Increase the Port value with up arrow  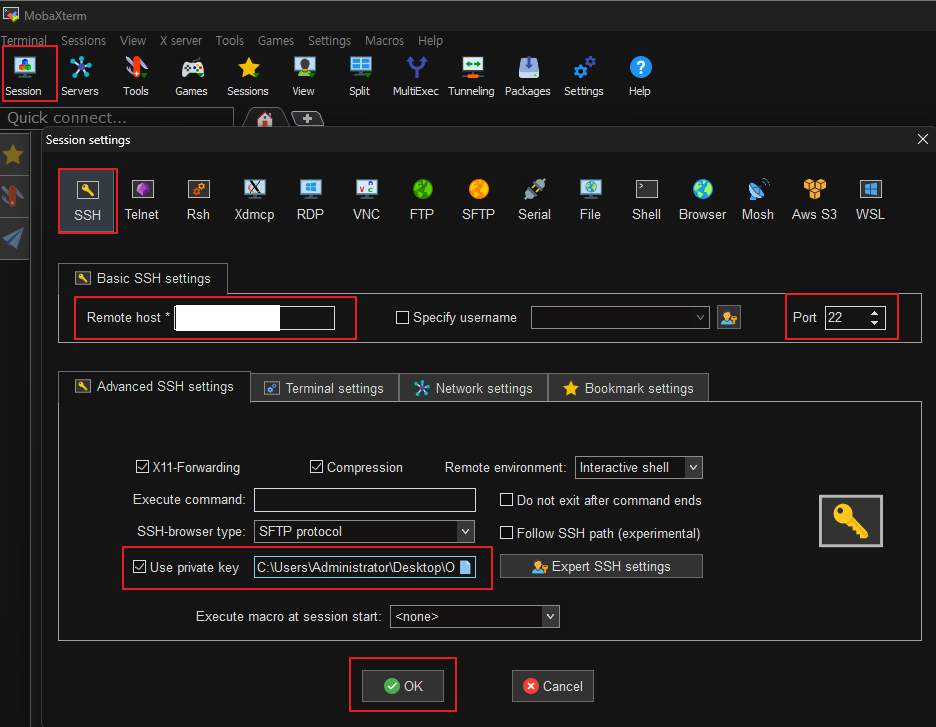click(x=875, y=312)
